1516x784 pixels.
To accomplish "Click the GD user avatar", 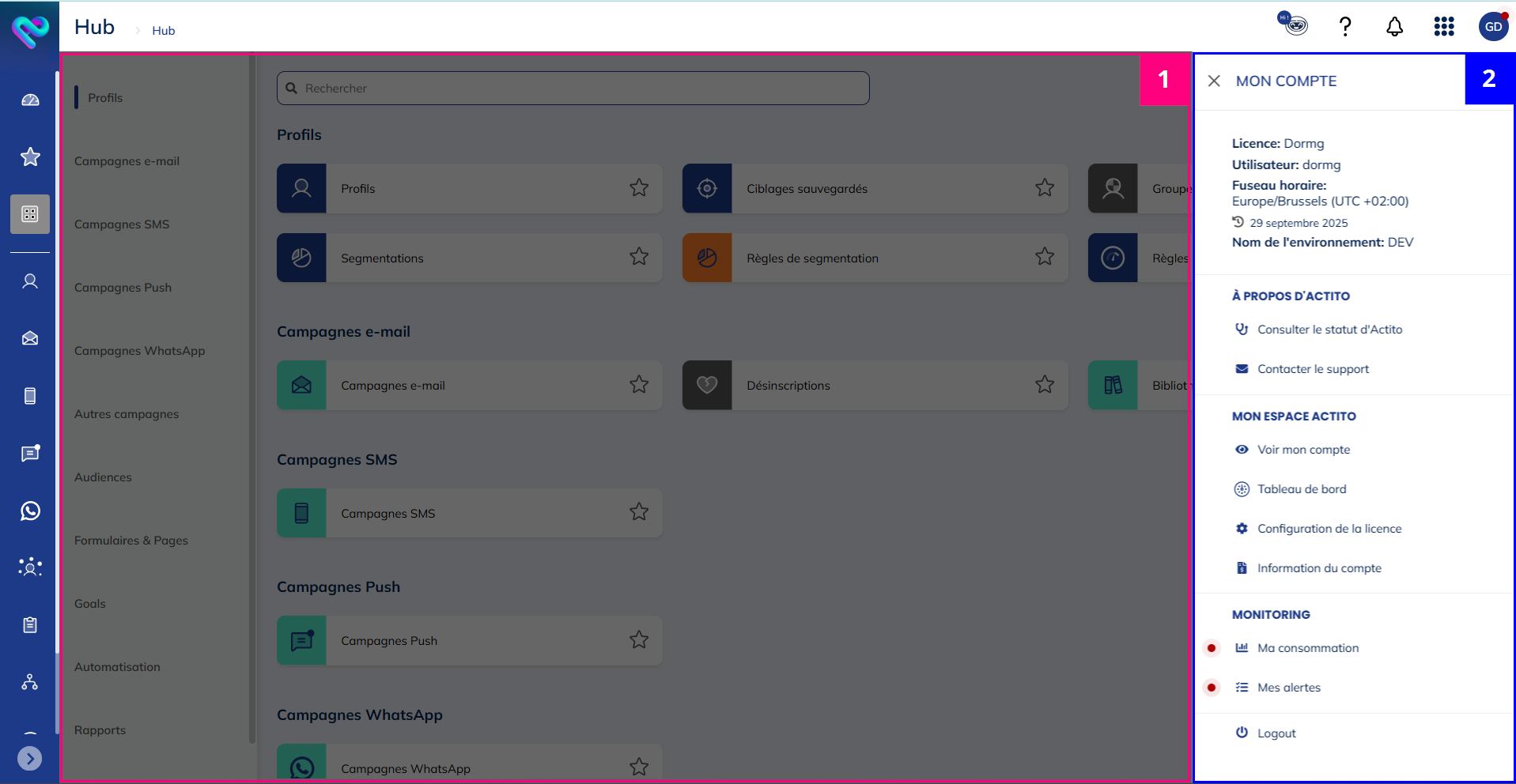I will [x=1493, y=27].
